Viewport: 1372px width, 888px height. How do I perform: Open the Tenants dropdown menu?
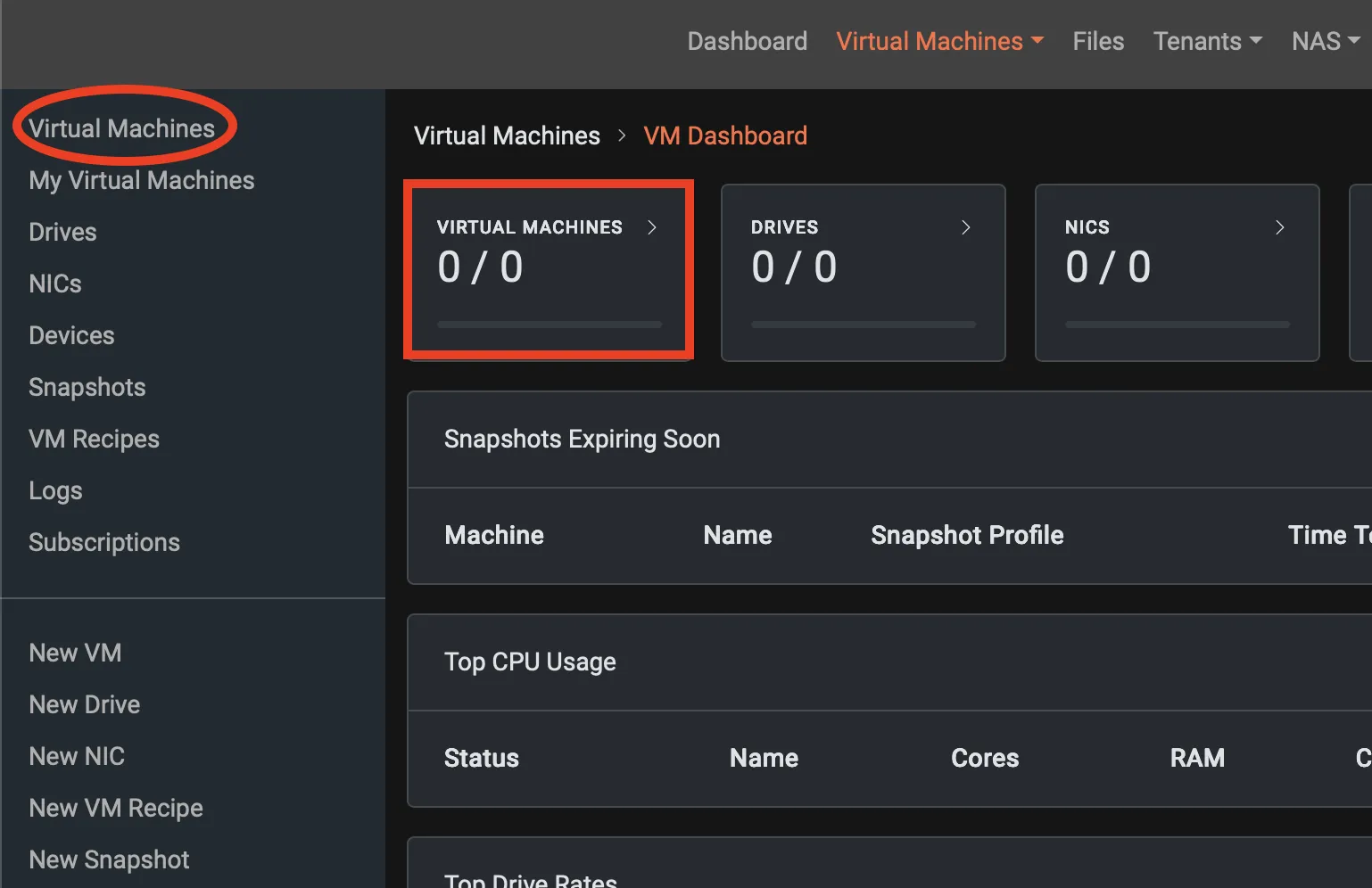[x=1207, y=40]
